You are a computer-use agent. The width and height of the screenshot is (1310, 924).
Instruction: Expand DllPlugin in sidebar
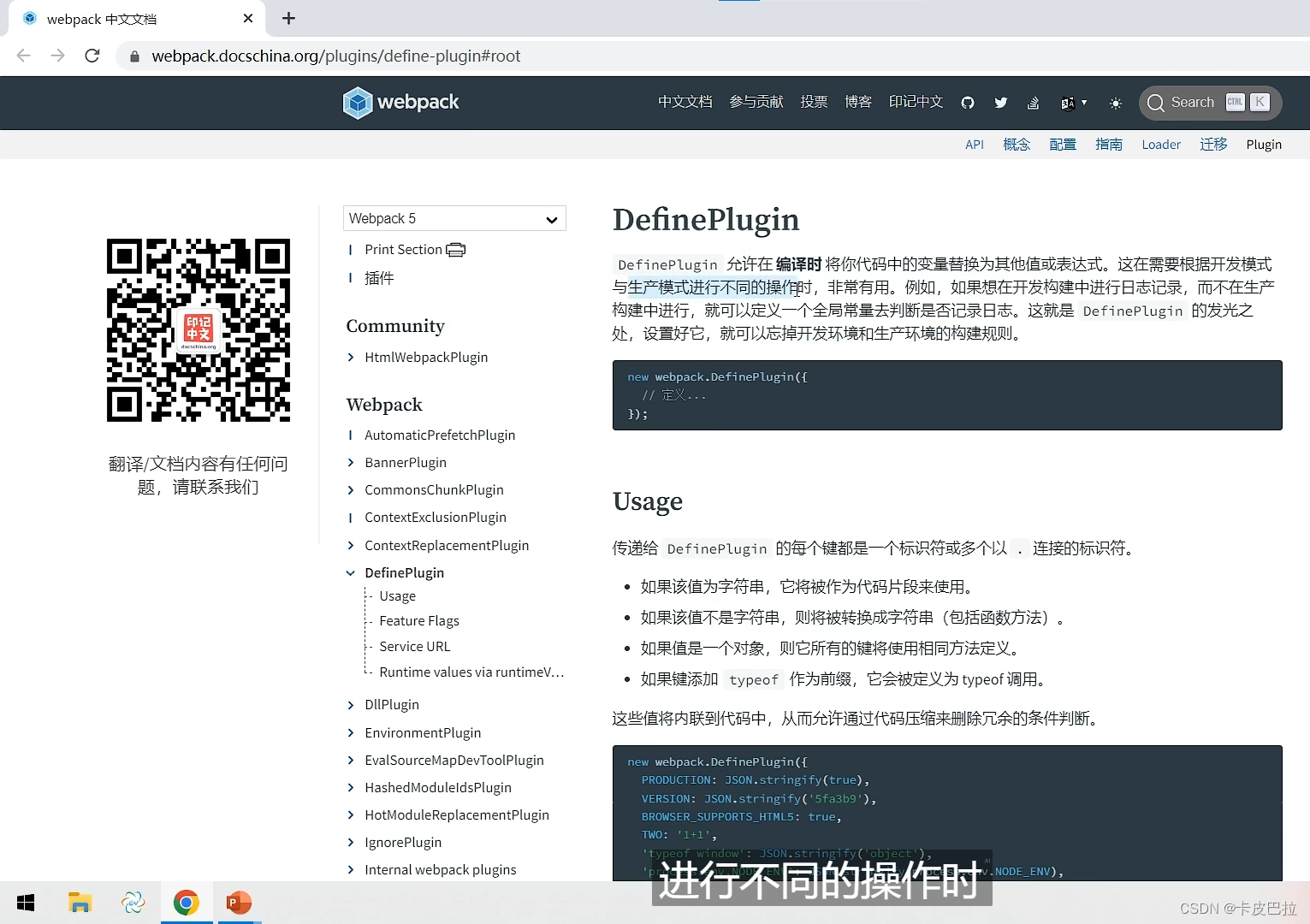tap(350, 705)
